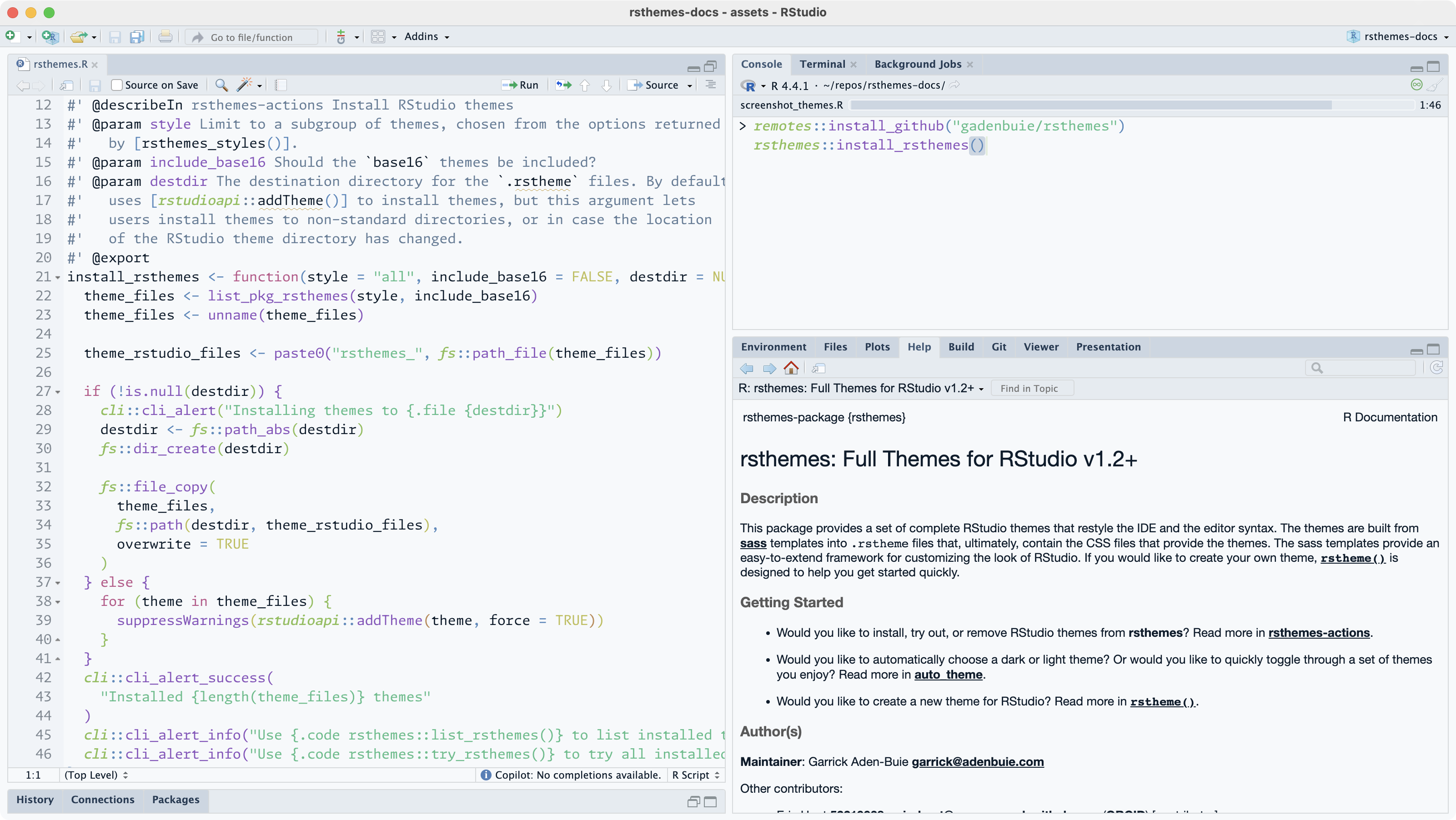Click the compile report notebook icon
The width and height of the screenshot is (1456, 820).
point(281,85)
